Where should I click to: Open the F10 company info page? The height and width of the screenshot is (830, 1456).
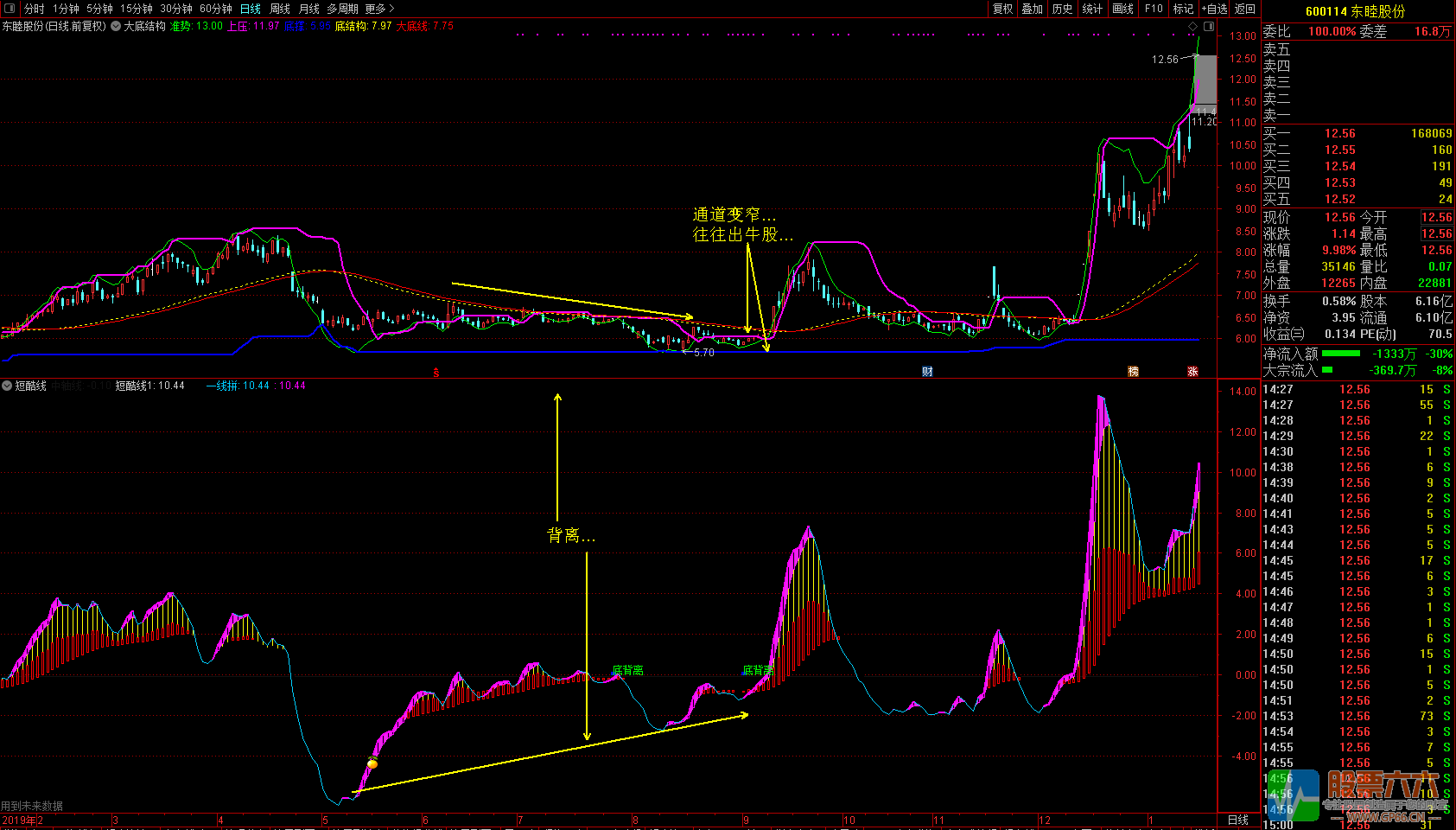pyautogui.click(x=1154, y=9)
